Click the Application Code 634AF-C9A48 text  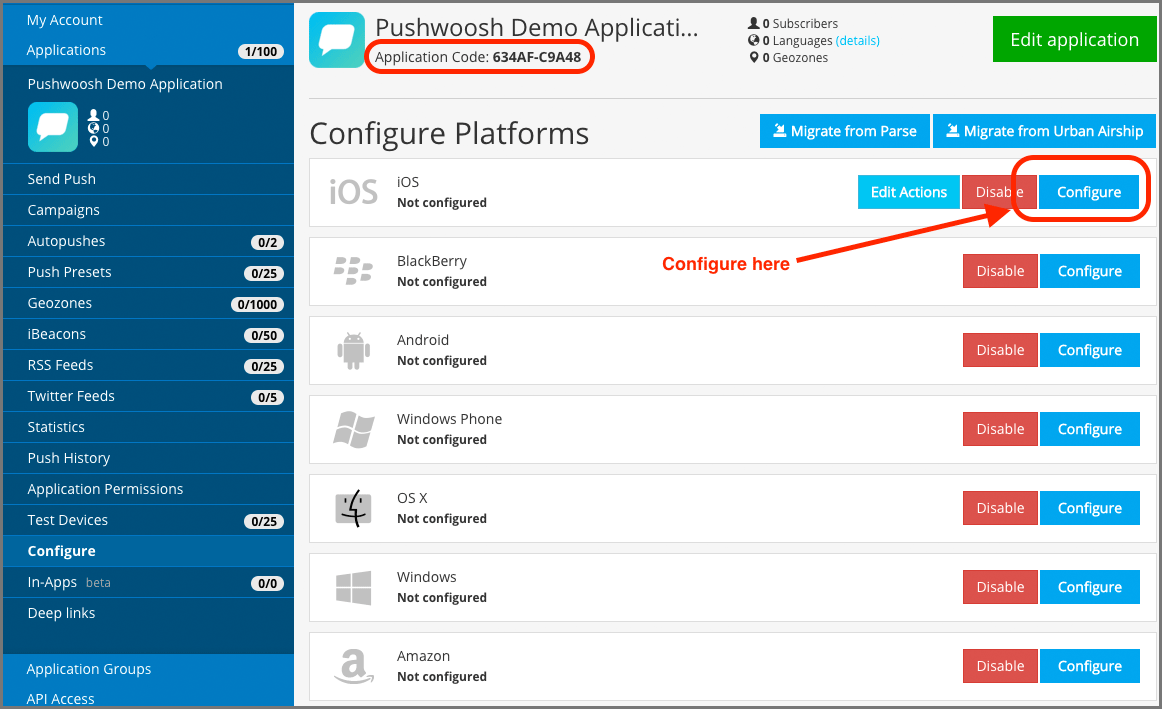pyautogui.click(x=478, y=57)
